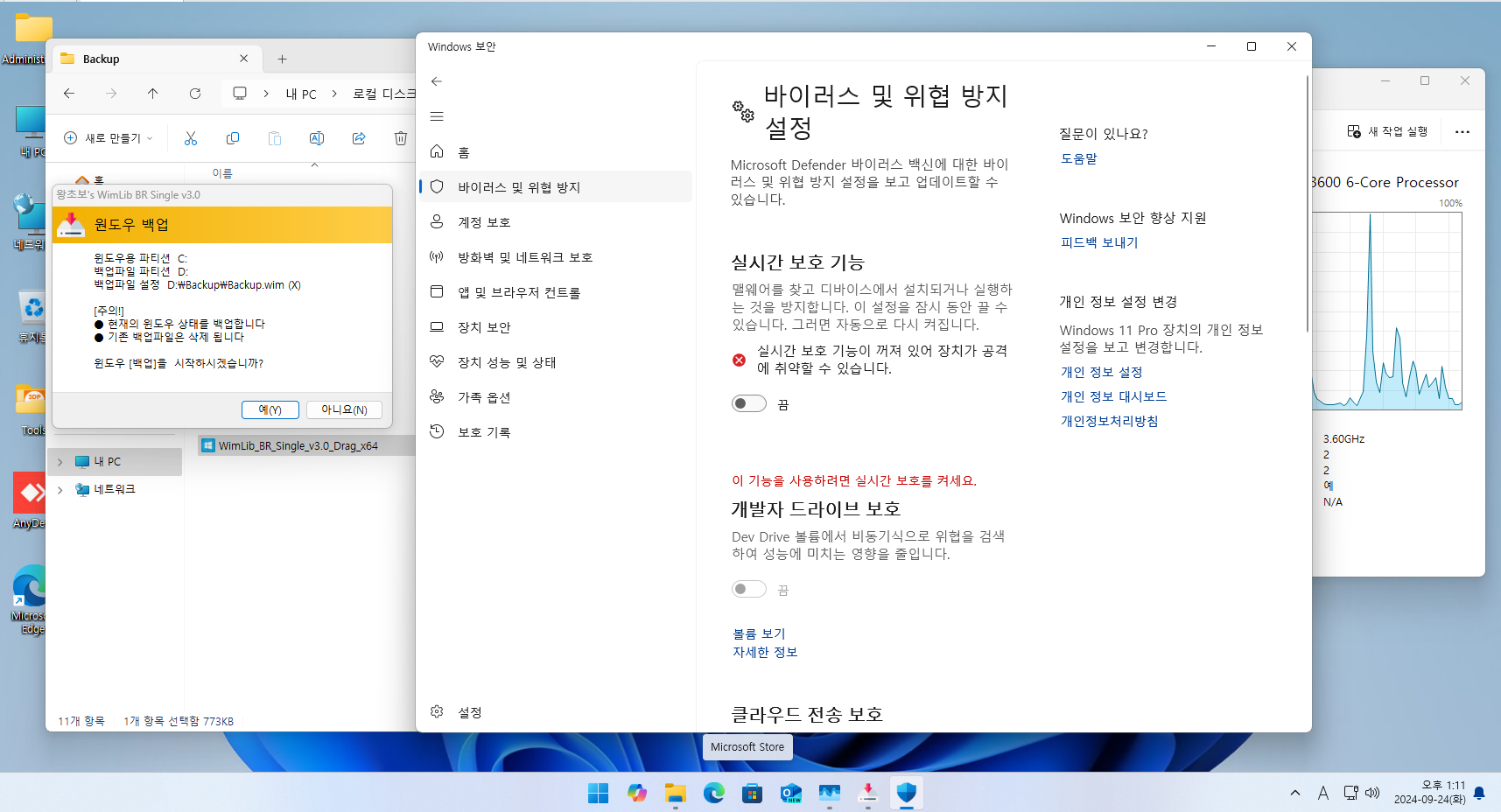Click the 장치 성능 및 상태 heart icon
The width and height of the screenshot is (1501, 812).
[x=437, y=361]
